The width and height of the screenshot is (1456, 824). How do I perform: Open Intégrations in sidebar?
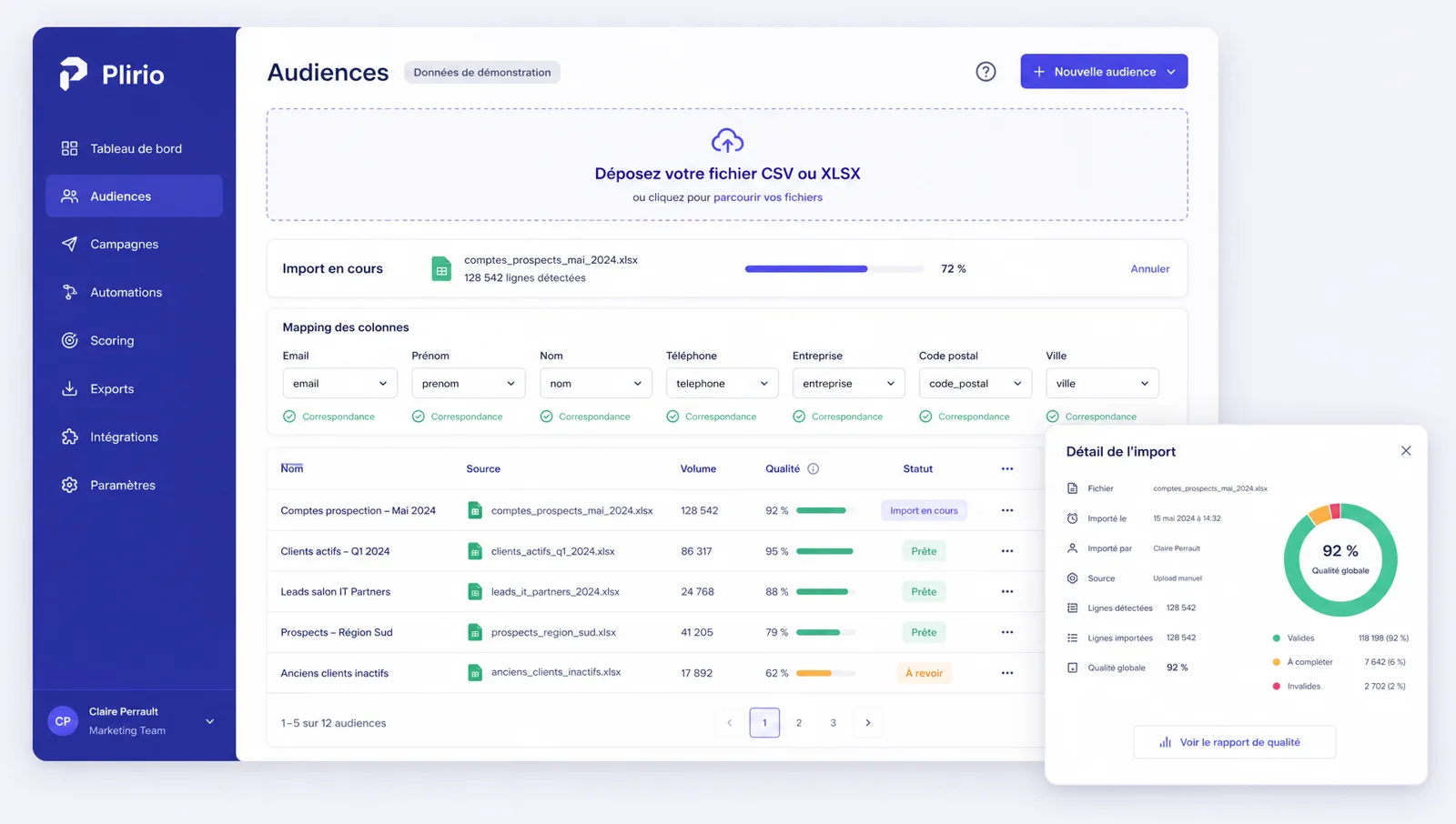click(134, 437)
